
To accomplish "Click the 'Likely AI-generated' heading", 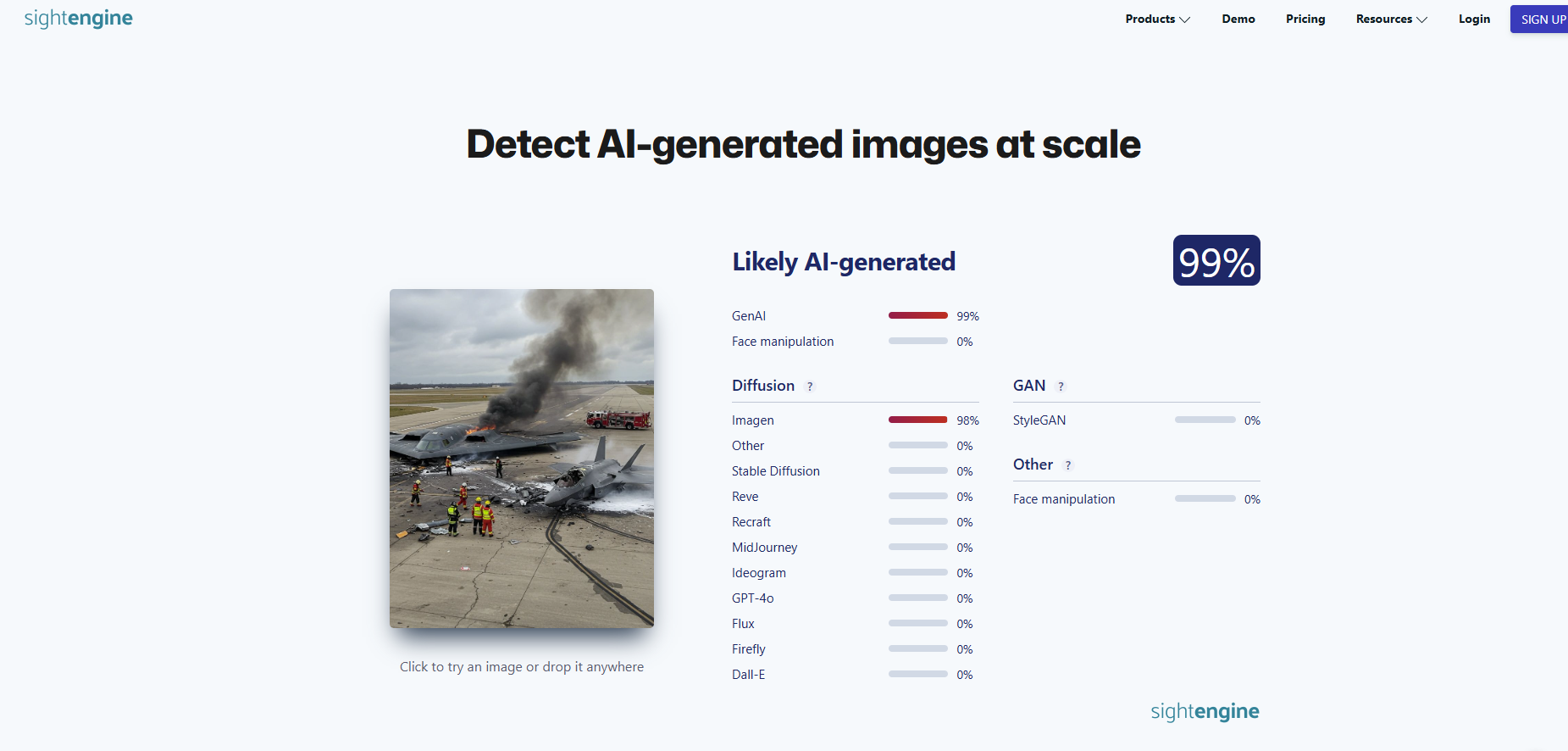I will 844,262.
